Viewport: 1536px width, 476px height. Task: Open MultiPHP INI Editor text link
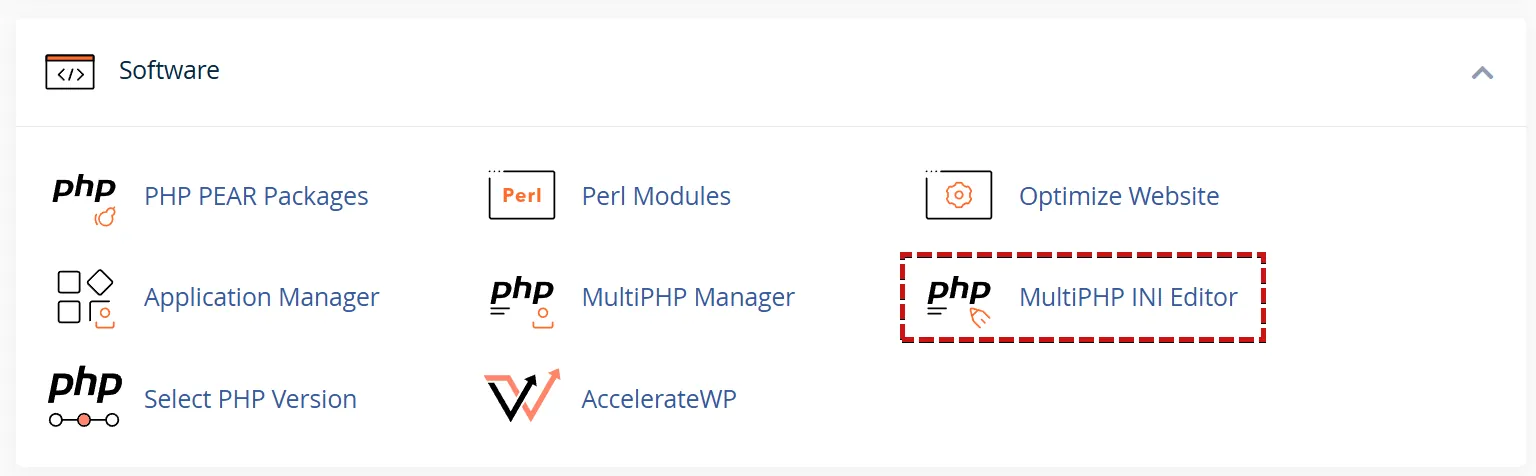(1128, 297)
